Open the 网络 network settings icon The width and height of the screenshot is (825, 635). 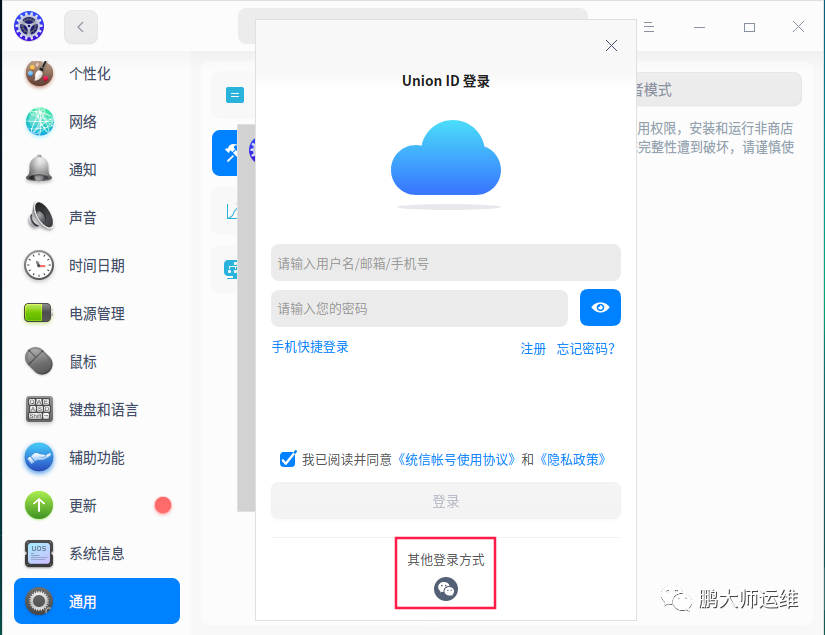[39, 122]
